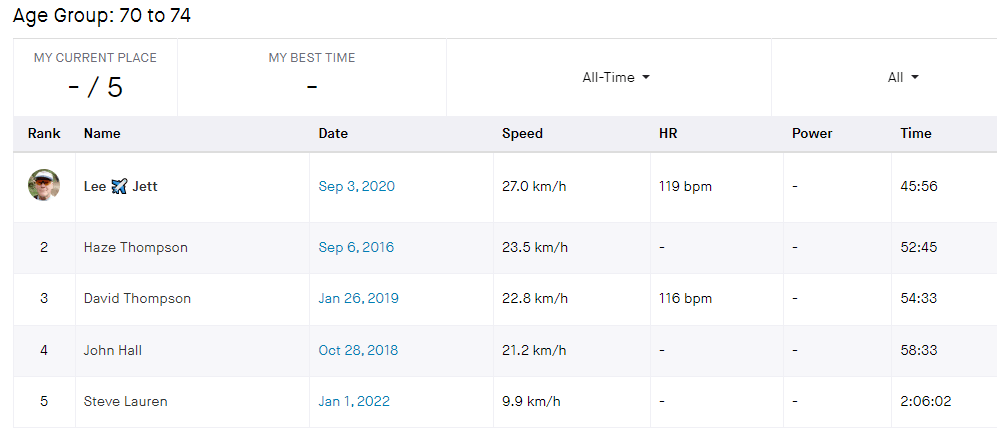Viewport: 997px width, 433px height.
Task: Expand the All filter dropdown
Action: coord(902,78)
